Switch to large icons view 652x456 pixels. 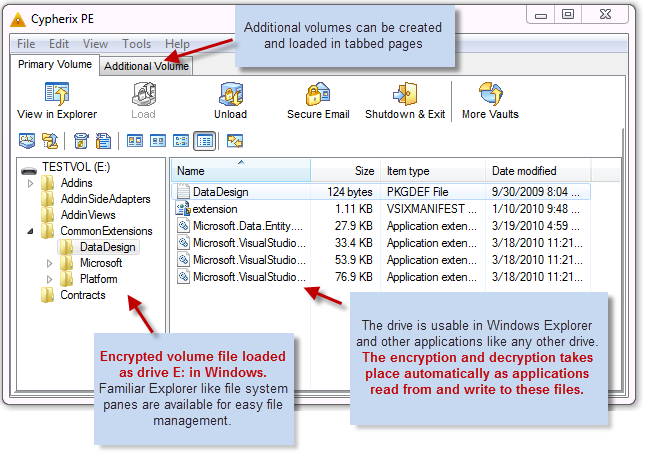click(x=135, y=141)
